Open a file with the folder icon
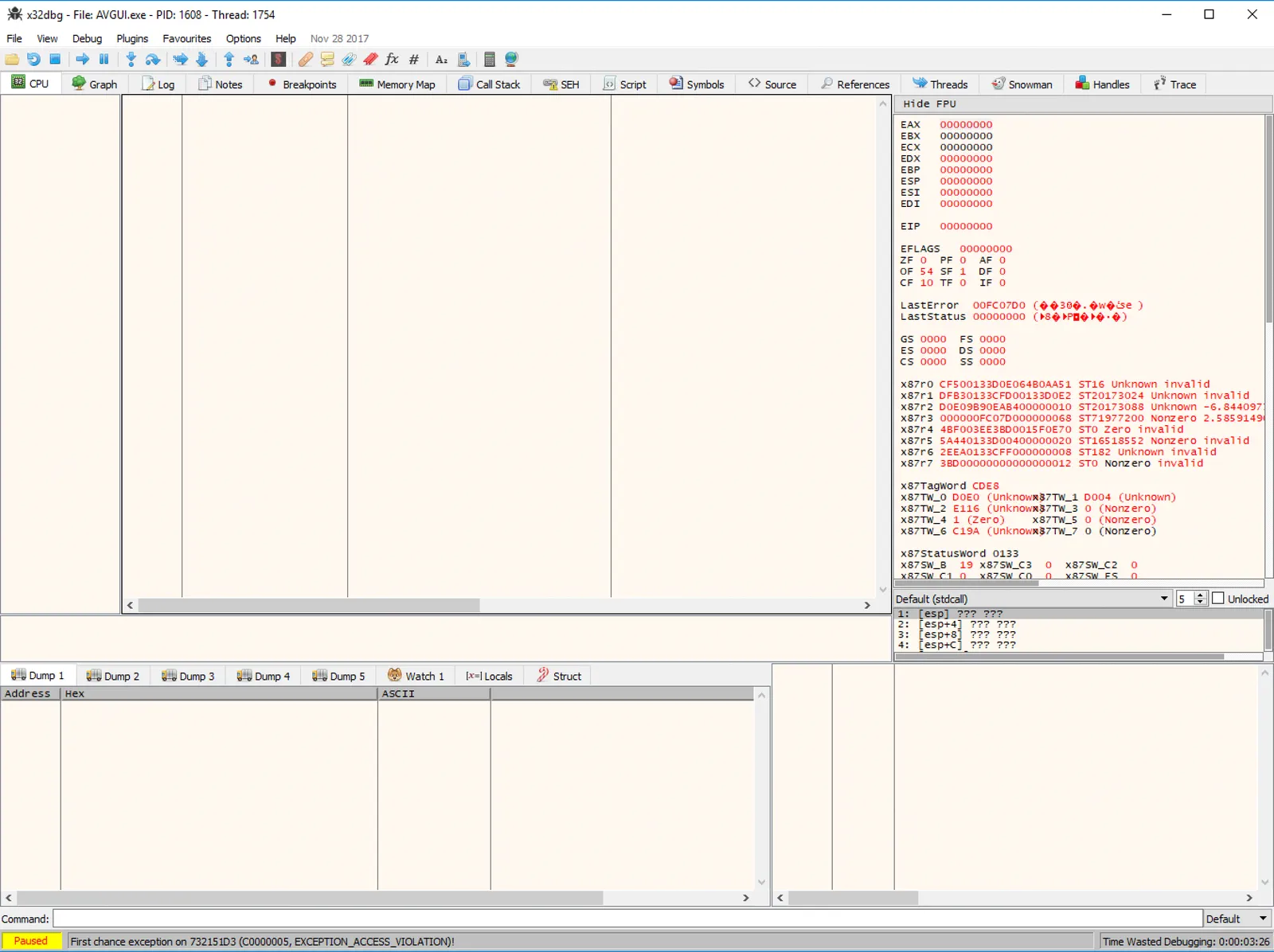 (12, 59)
